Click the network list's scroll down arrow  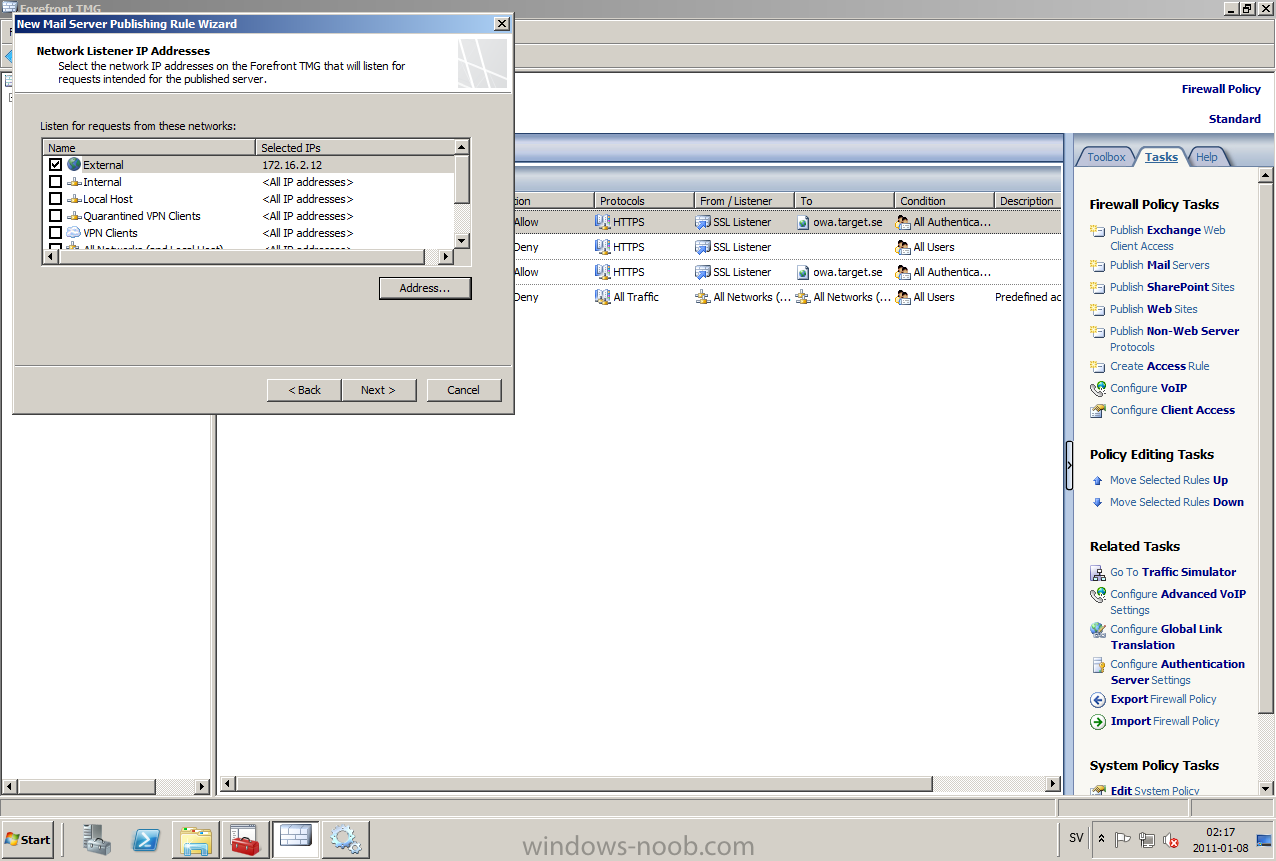coord(461,241)
